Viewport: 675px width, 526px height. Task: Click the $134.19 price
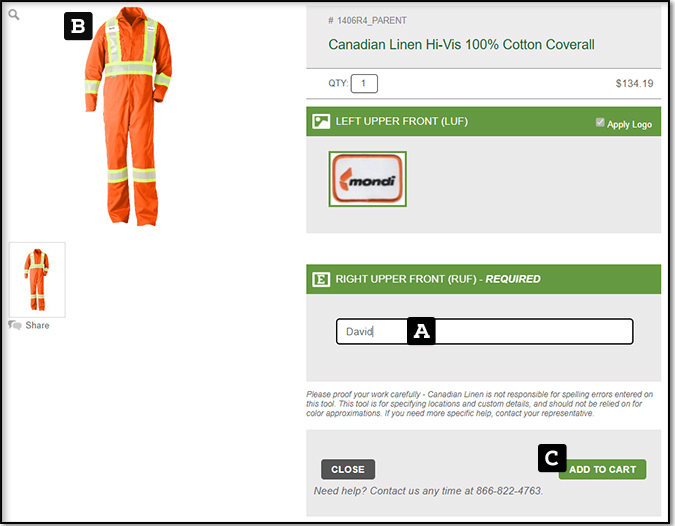pyautogui.click(x=635, y=84)
